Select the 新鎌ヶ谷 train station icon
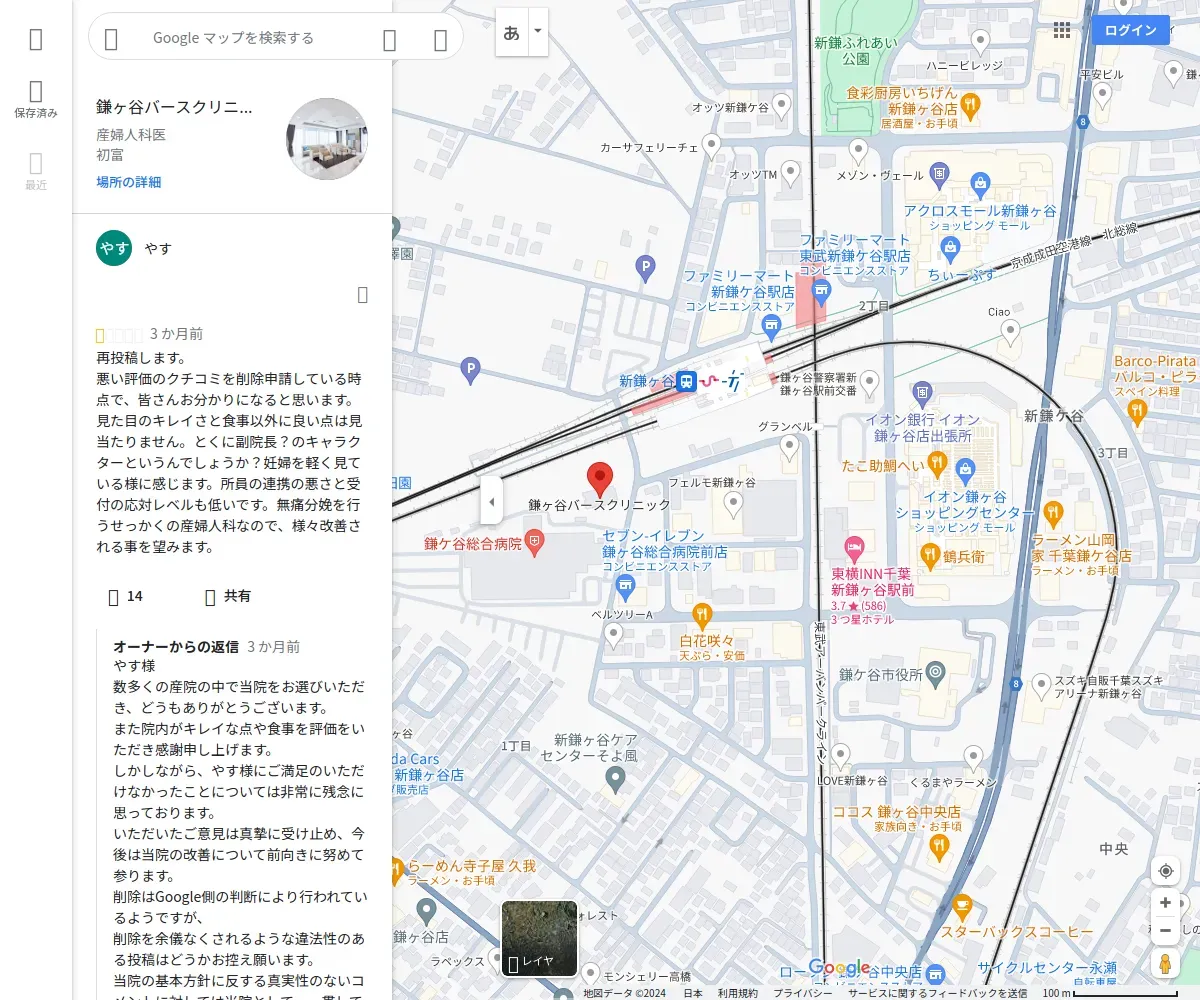The height and width of the screenshot is (1000, 1200). click(x=686, y=381)
